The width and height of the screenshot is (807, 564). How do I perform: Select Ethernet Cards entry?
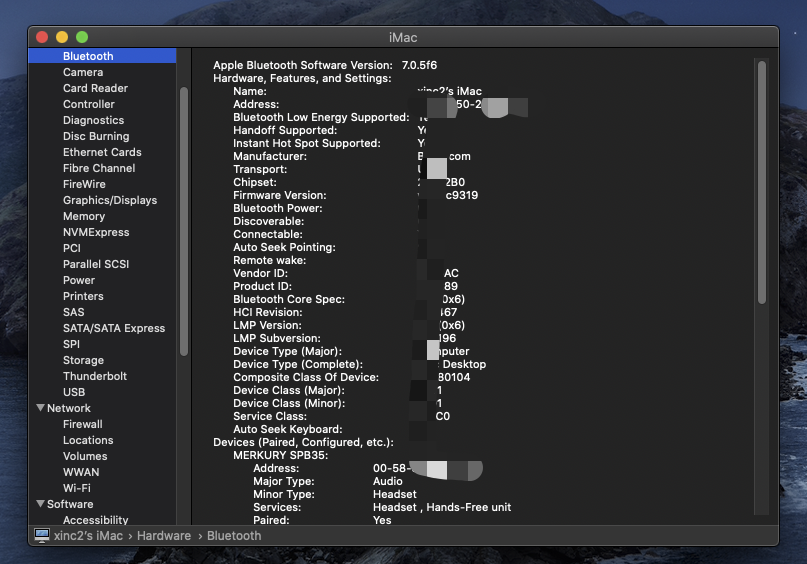pyautogui.click(x=102, y=152)
